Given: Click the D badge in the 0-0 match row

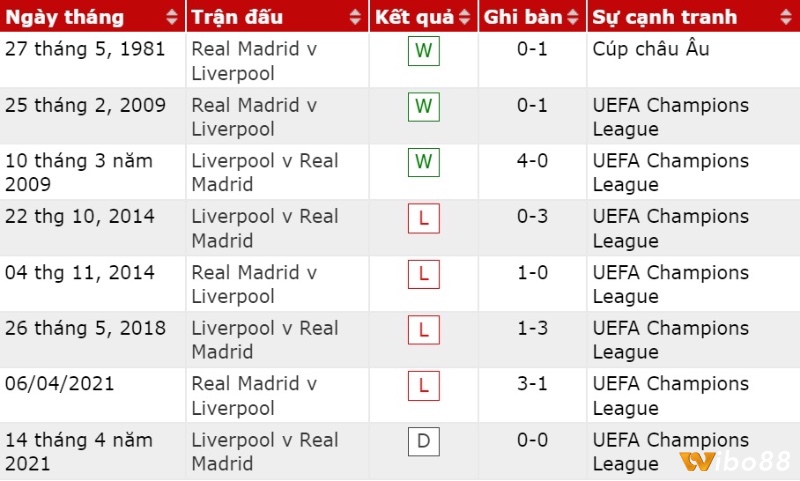Looking at the screenshot, I should click(x=424, y=441).
